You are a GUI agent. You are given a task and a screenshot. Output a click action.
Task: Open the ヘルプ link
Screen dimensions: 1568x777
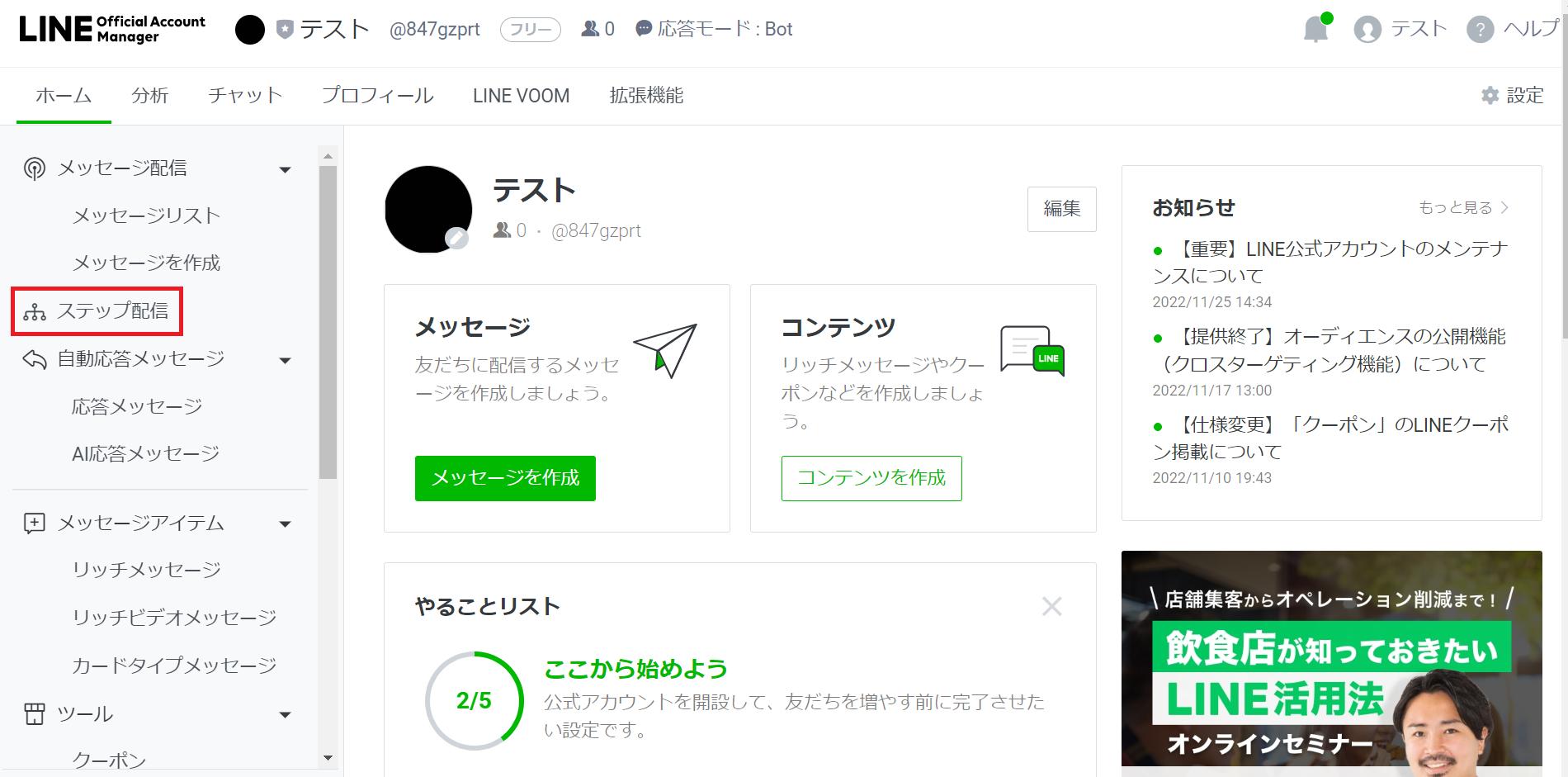[x=1514, y=30]
